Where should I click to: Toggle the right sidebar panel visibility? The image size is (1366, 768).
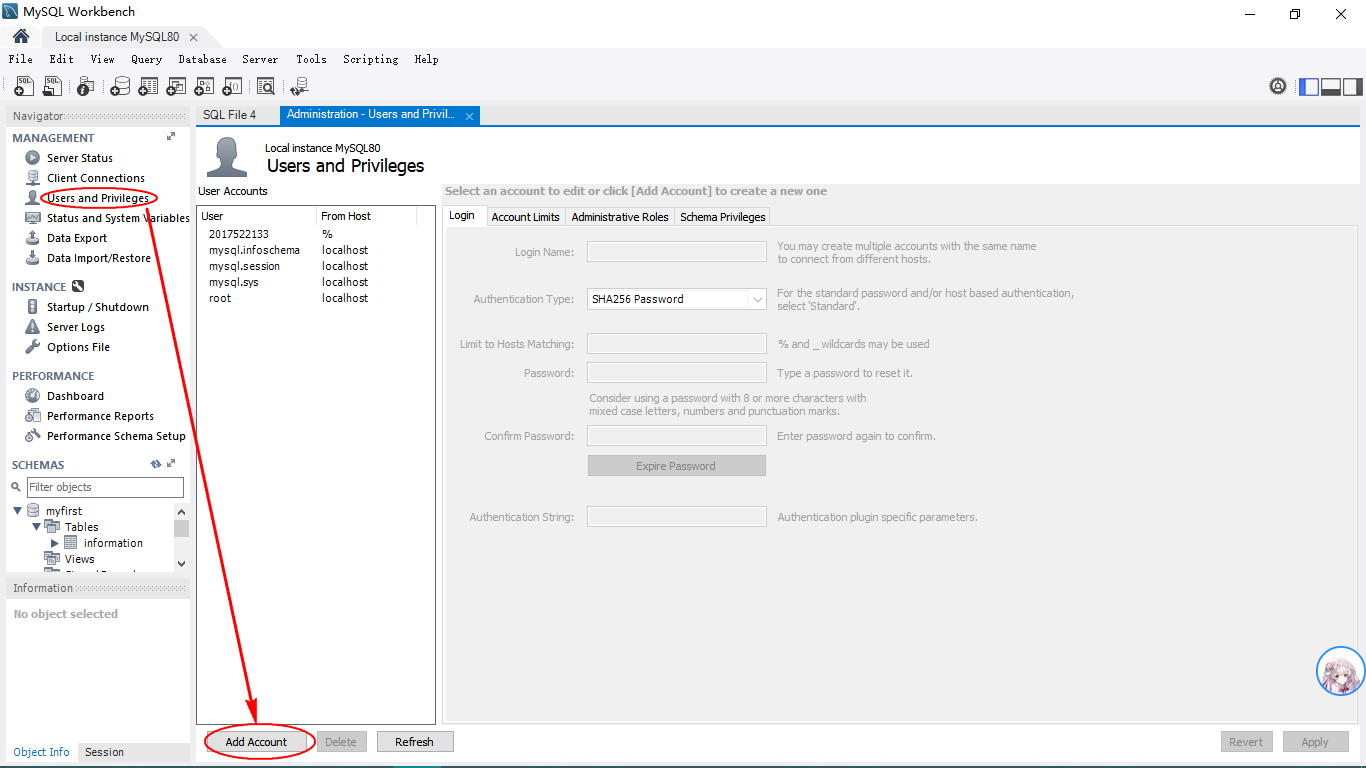point(1352,87)
